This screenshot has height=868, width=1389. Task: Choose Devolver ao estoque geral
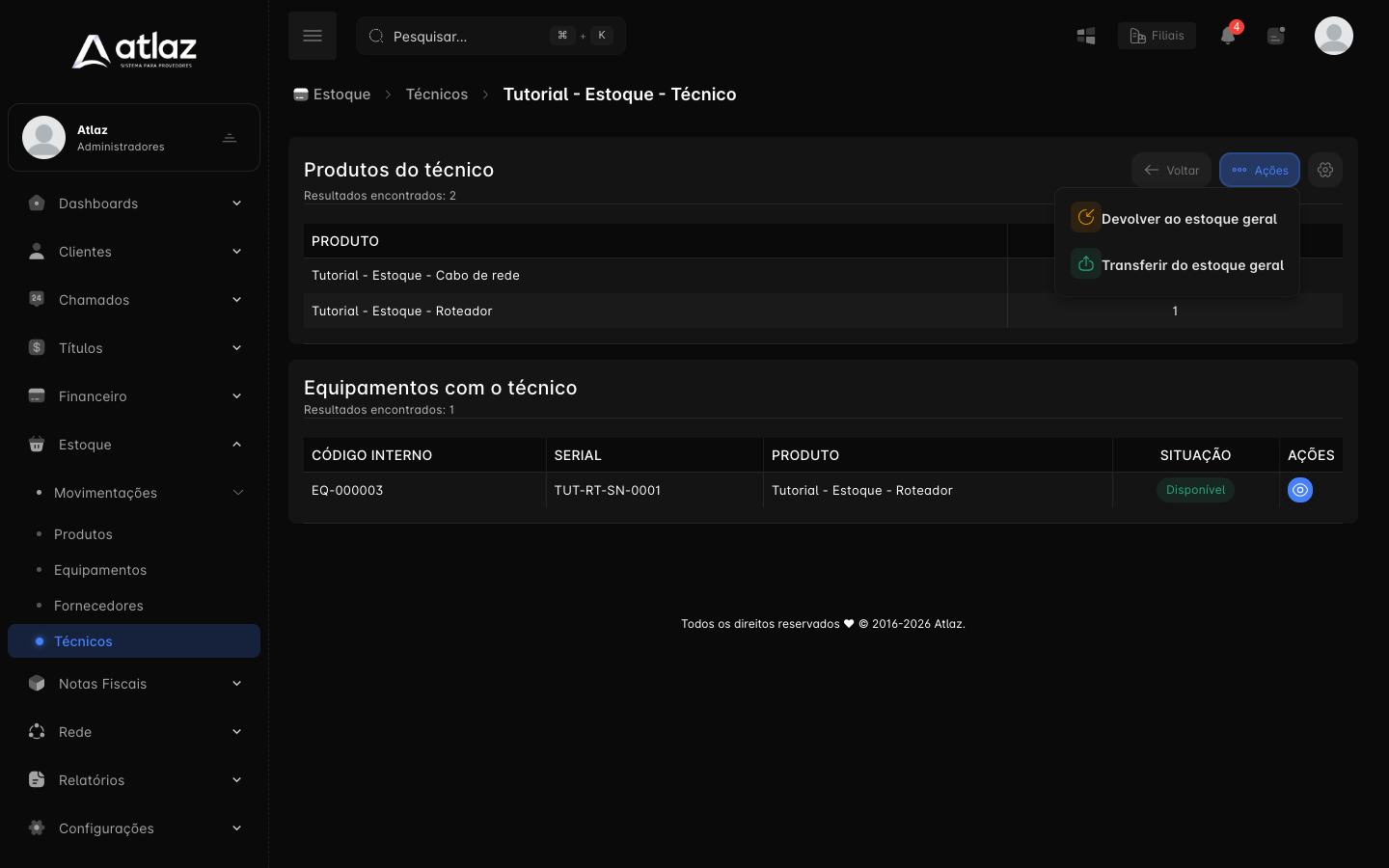point(1177,218)
